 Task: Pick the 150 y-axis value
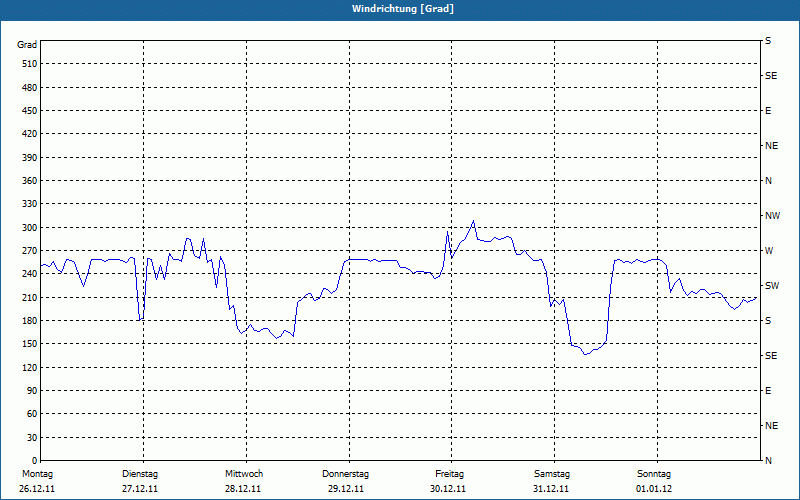click(30, 344)
